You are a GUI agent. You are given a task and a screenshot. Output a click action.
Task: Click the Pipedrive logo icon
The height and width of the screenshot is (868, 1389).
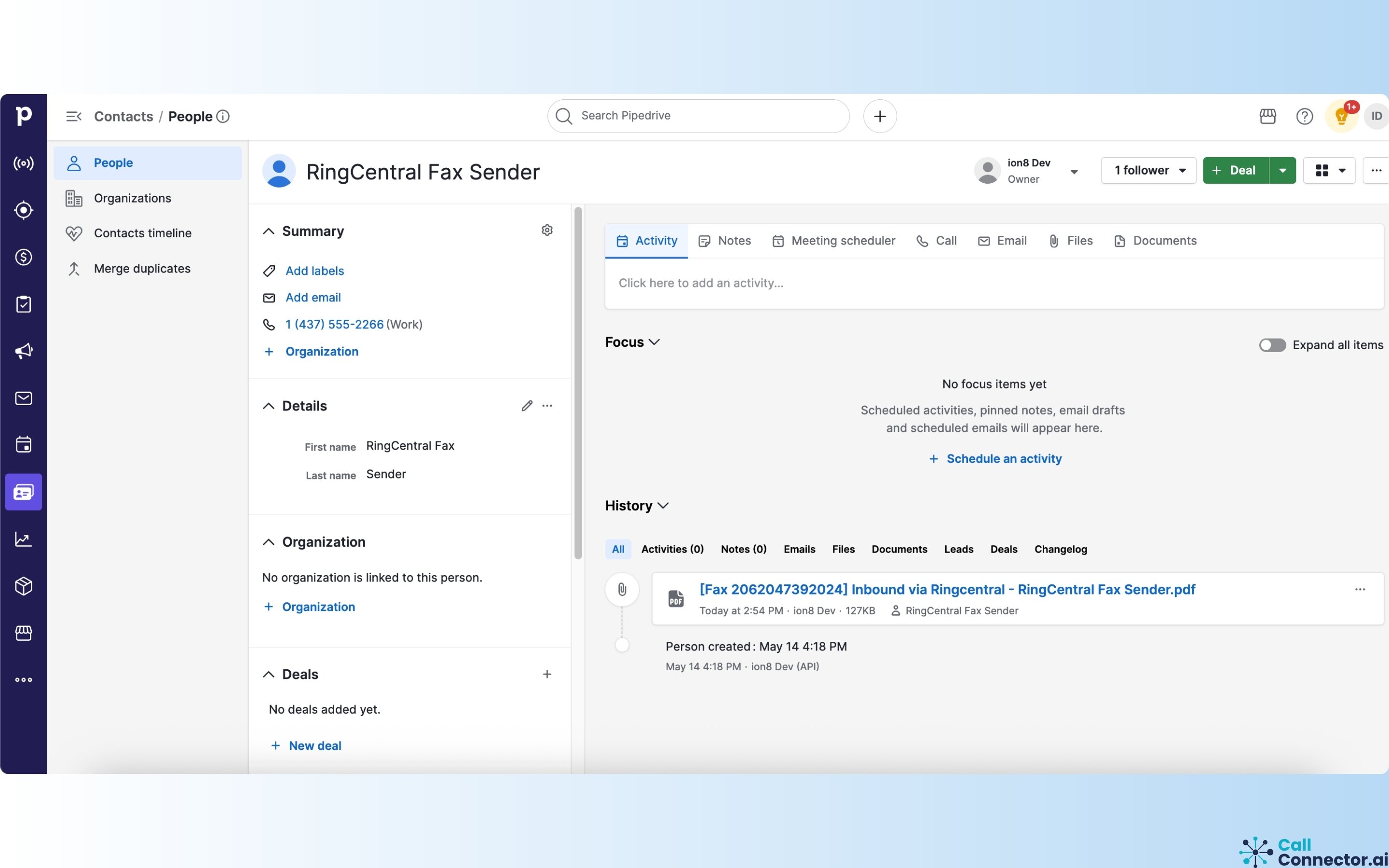point(24,116)
